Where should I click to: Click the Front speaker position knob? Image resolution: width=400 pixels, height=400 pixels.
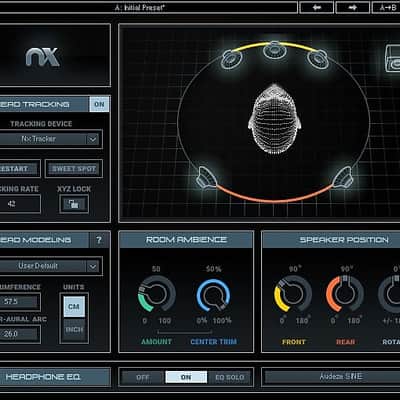[x=293, y=294]
